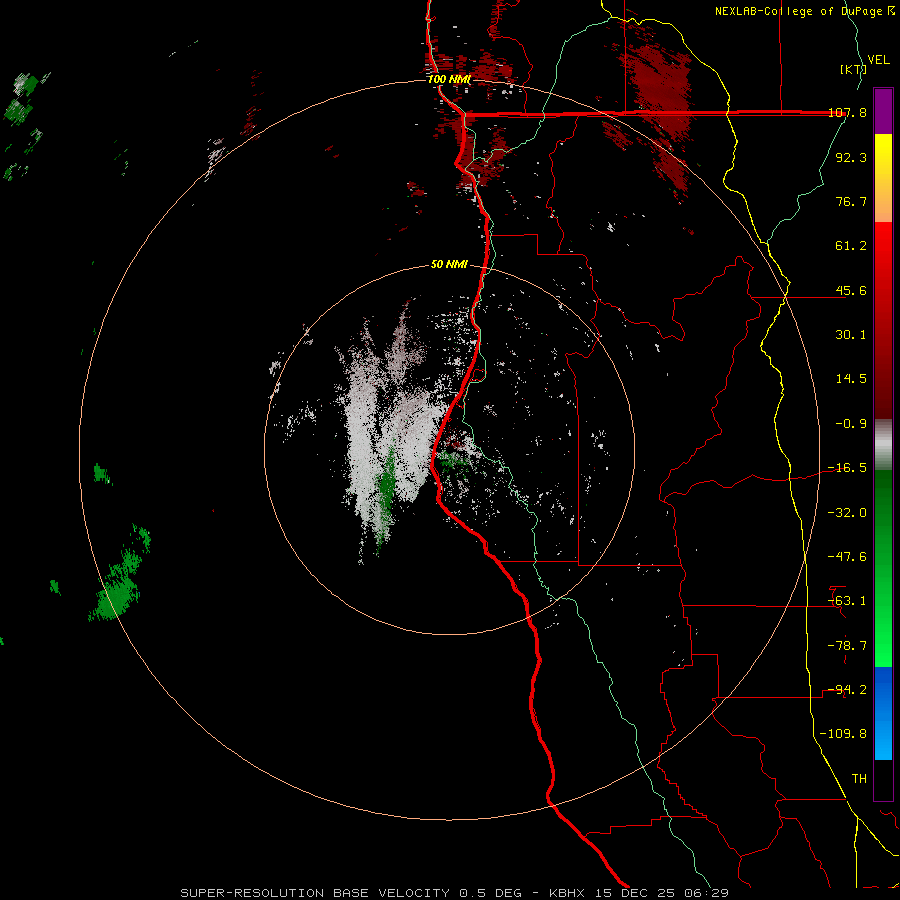This screenshot has width=900, height=900.
Task: Click the -109.8 velocity scale value
Action: pos(844,734)
